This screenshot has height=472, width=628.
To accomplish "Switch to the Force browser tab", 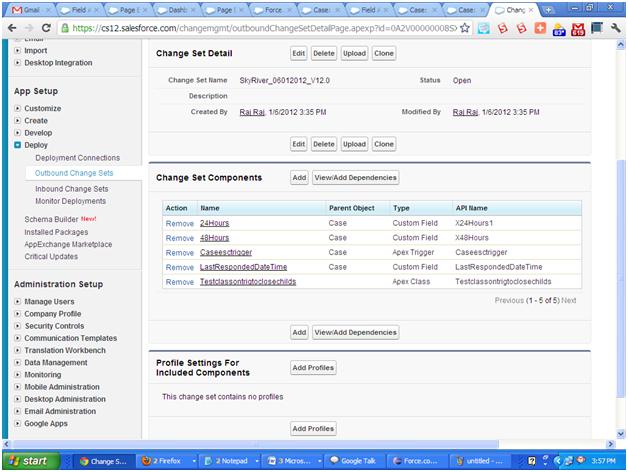I will coord(272,10).
